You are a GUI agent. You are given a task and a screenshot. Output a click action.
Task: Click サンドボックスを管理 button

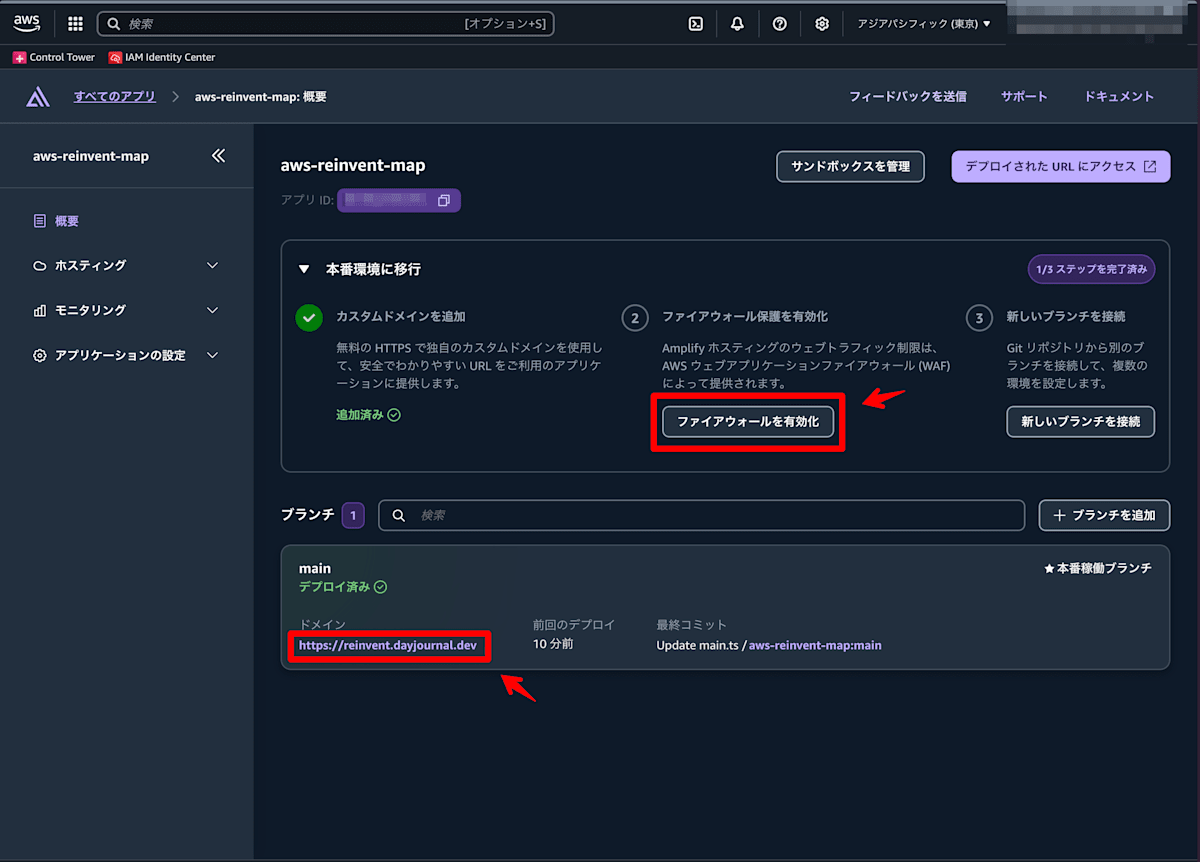click(850, 167)
